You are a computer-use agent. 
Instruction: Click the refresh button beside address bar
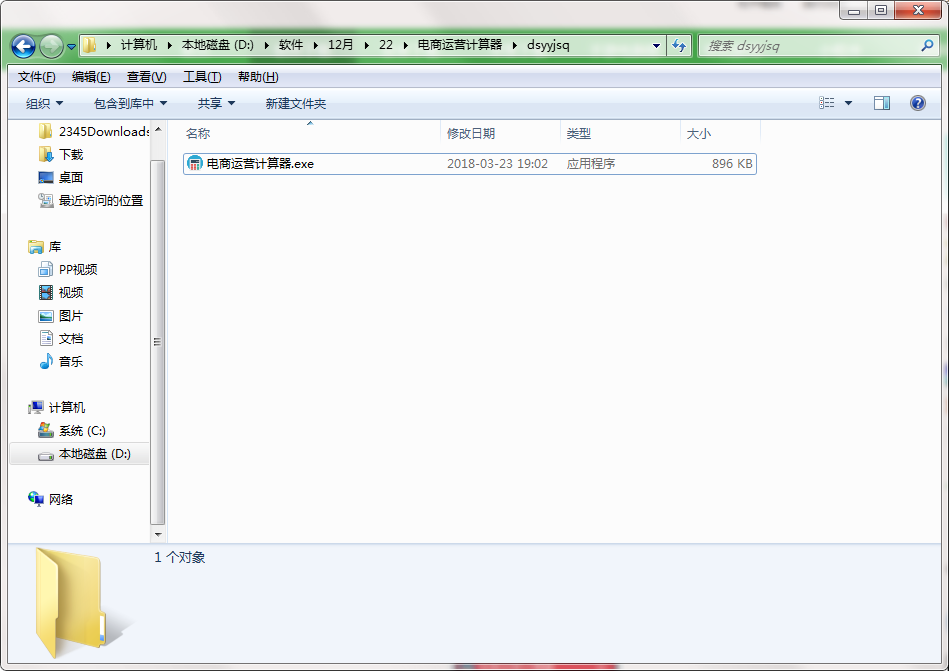pyautogui.click(x=680, y=46)
